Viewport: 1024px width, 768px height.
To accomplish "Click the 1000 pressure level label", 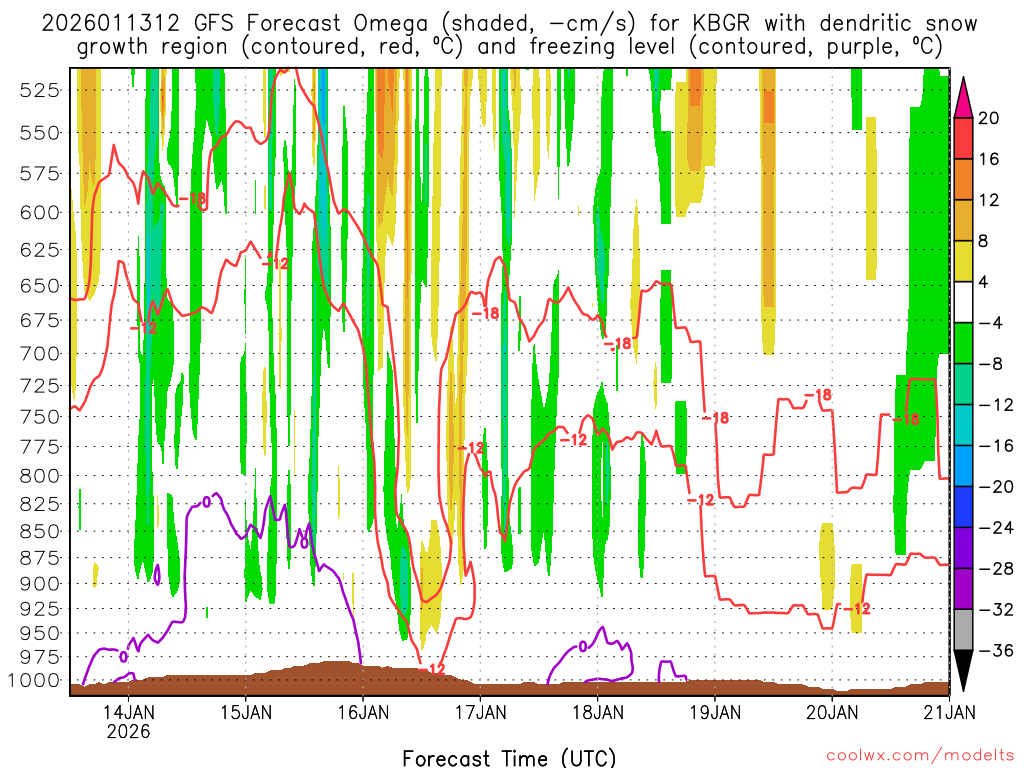I will click(34, 680).
